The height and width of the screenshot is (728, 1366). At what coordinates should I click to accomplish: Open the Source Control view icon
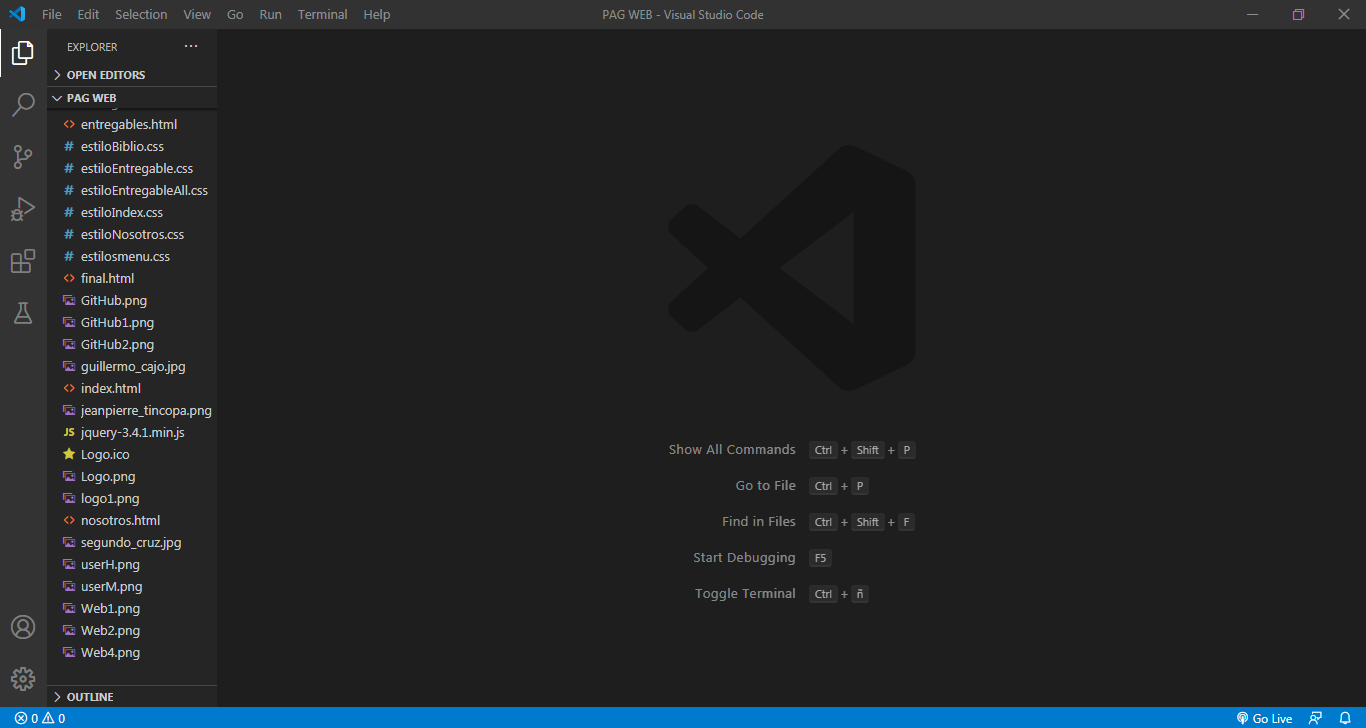[23, 157]
